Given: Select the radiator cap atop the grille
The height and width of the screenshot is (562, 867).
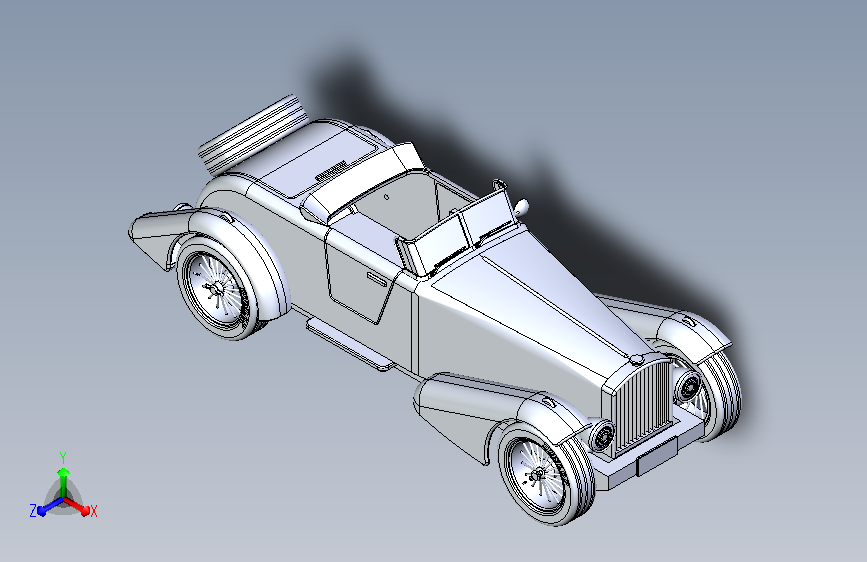Looking at the screenshot, I should [637, 360].
